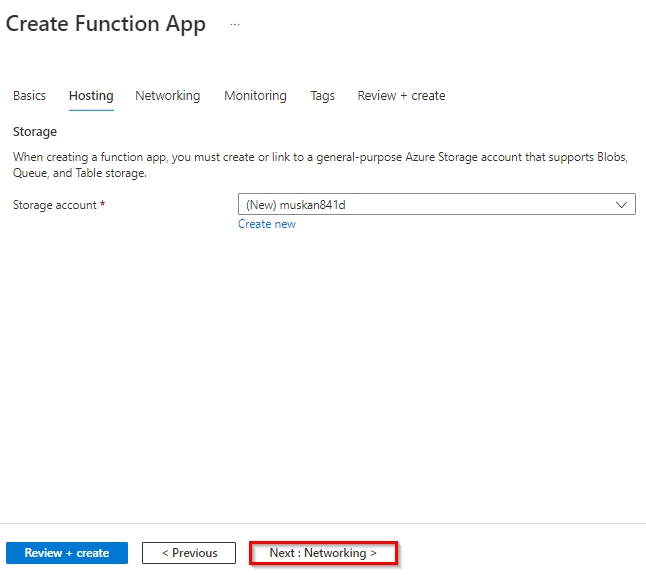Click the Create Function App page title
The height and width of the screenshot is (575, 646).
pos(106,25)
